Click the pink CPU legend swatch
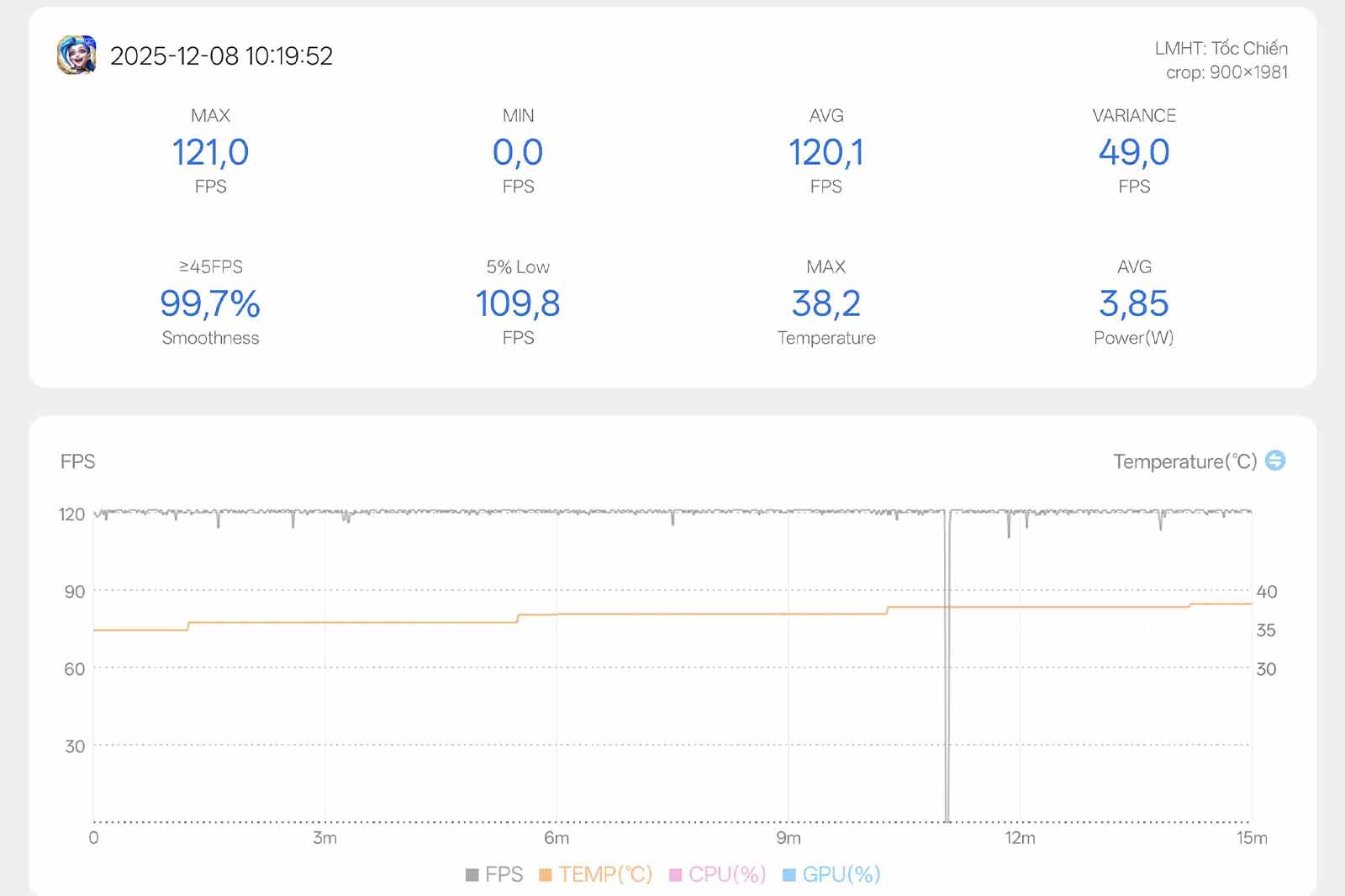This screenshot has width=1345, height=896. click(675, 875)
